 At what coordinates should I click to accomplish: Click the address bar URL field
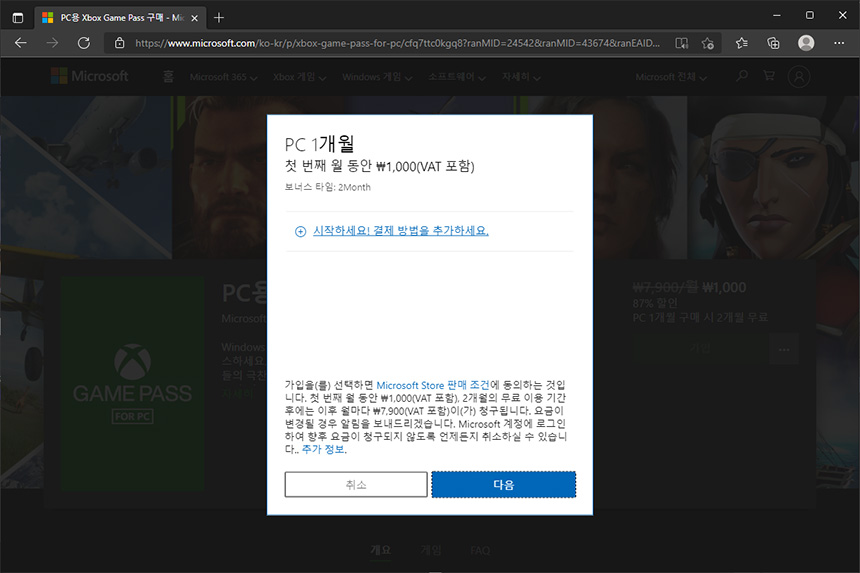pyautogui.click(x=397, y=43)
